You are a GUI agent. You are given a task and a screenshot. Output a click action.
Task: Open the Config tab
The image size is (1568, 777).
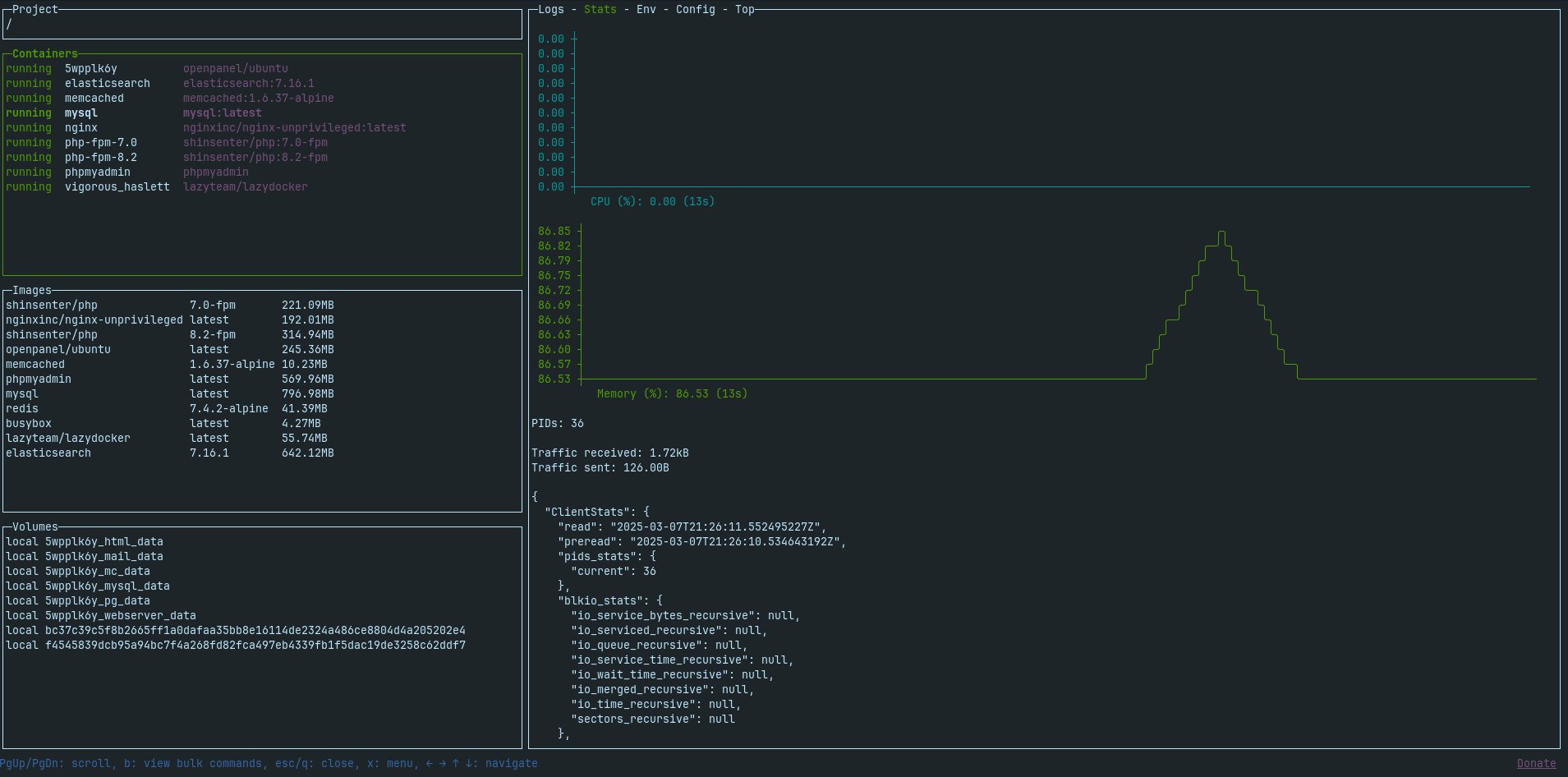(x=696, y=9)
